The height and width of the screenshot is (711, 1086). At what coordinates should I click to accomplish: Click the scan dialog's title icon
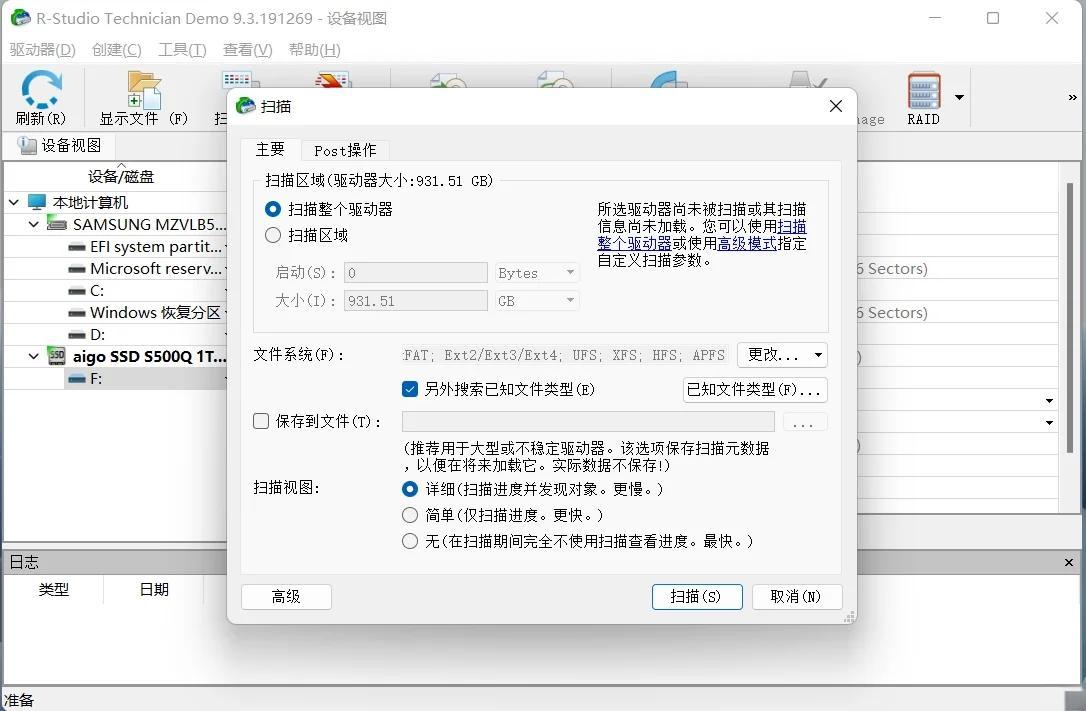tap(245, 106)
